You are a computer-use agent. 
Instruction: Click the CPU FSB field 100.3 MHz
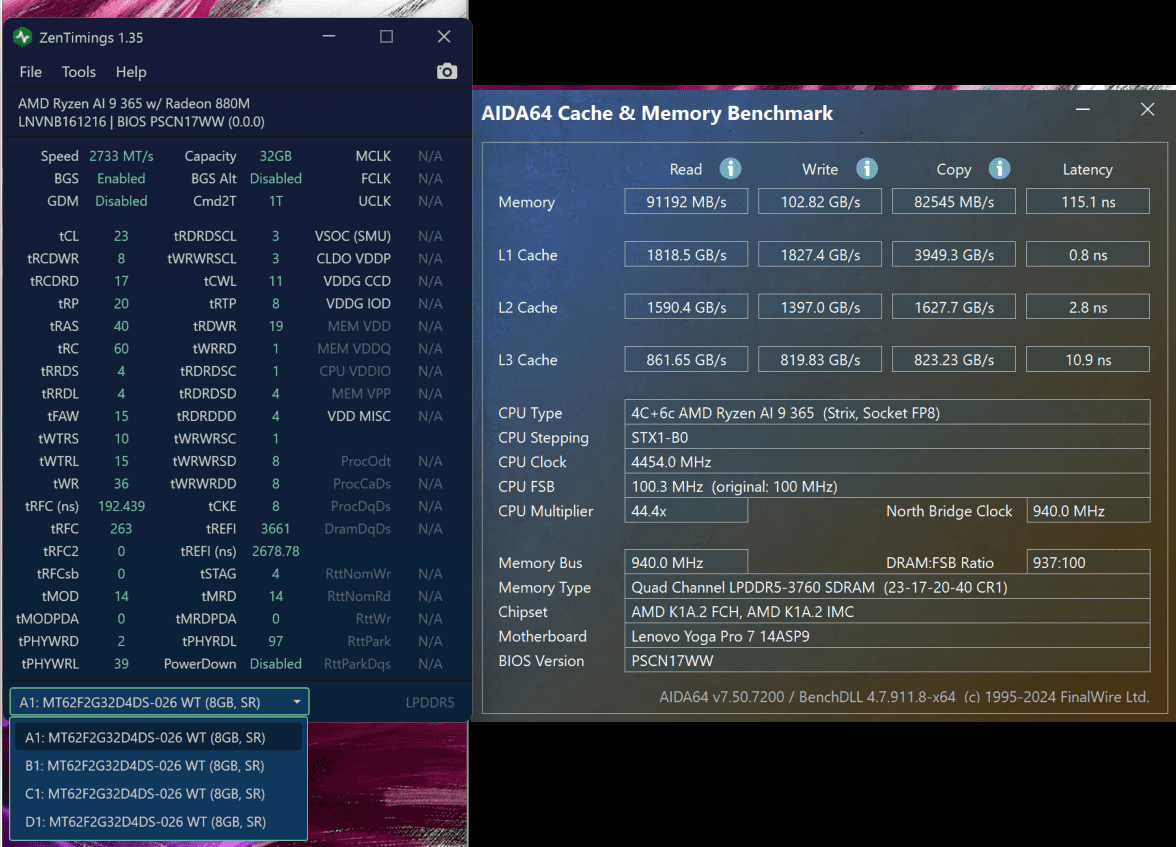pyautogui.click(x=887, y=486)
